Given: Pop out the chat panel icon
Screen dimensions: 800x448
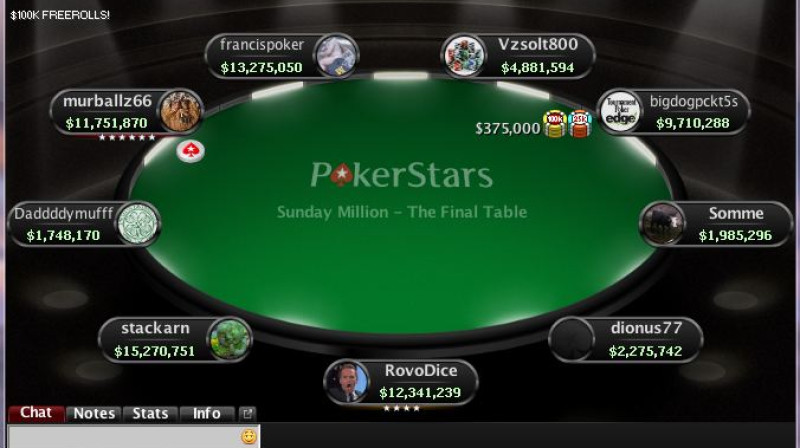Looking at the screenshot, I should [247, 413].
